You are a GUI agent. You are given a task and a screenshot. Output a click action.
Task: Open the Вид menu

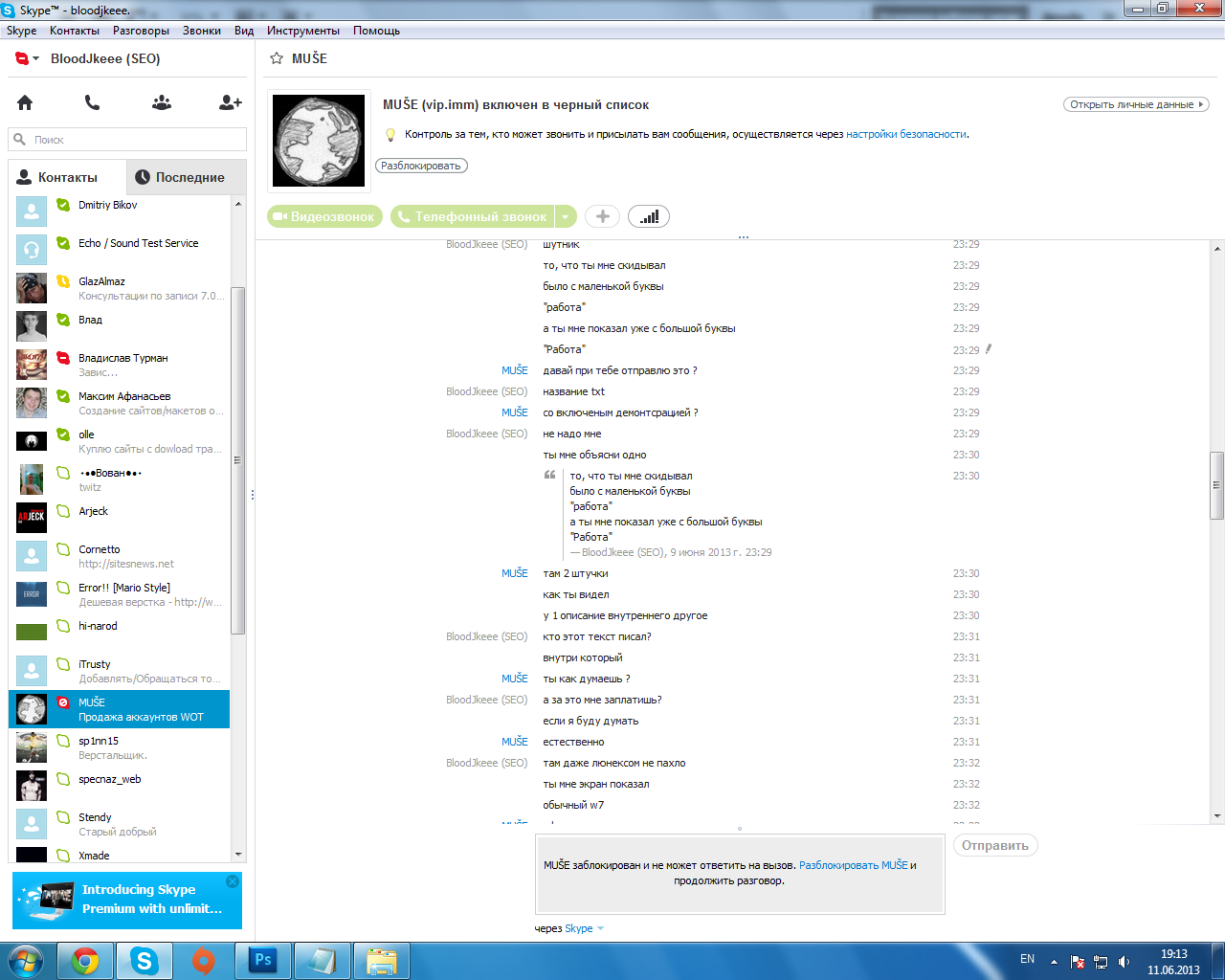coord(244,31)
